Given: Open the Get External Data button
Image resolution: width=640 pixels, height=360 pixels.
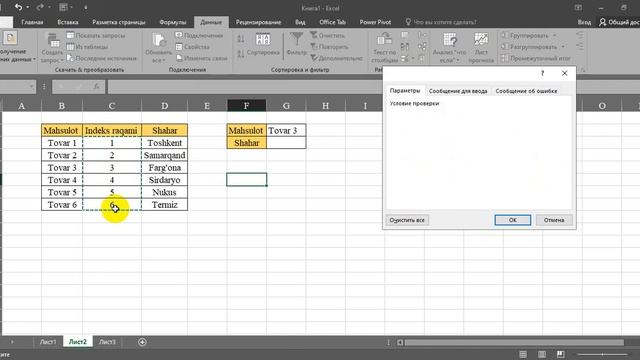Looking at the screenshot, I should click(x=12, y=48).
